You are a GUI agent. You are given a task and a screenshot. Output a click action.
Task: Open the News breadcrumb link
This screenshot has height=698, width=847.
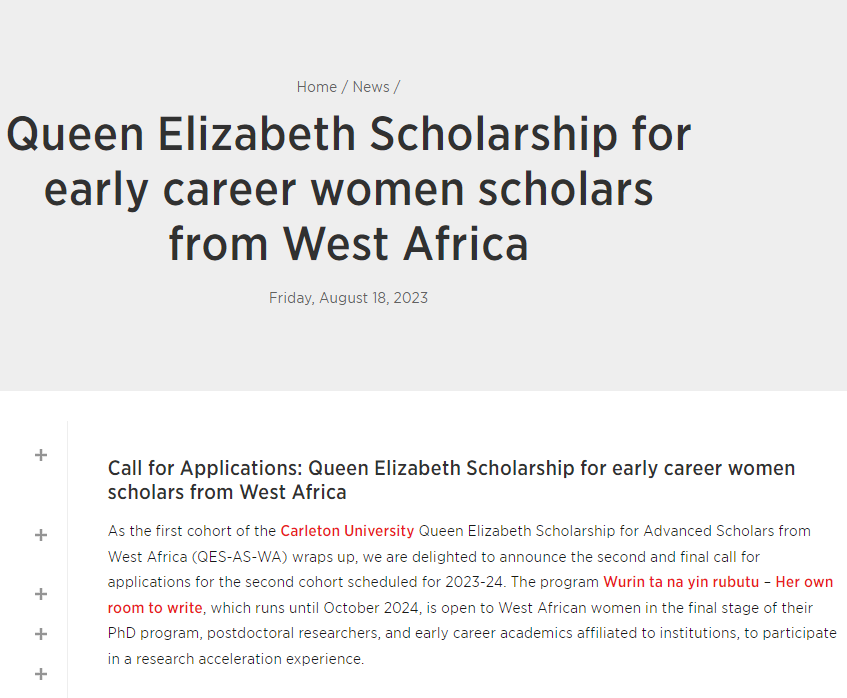(371, 87)
